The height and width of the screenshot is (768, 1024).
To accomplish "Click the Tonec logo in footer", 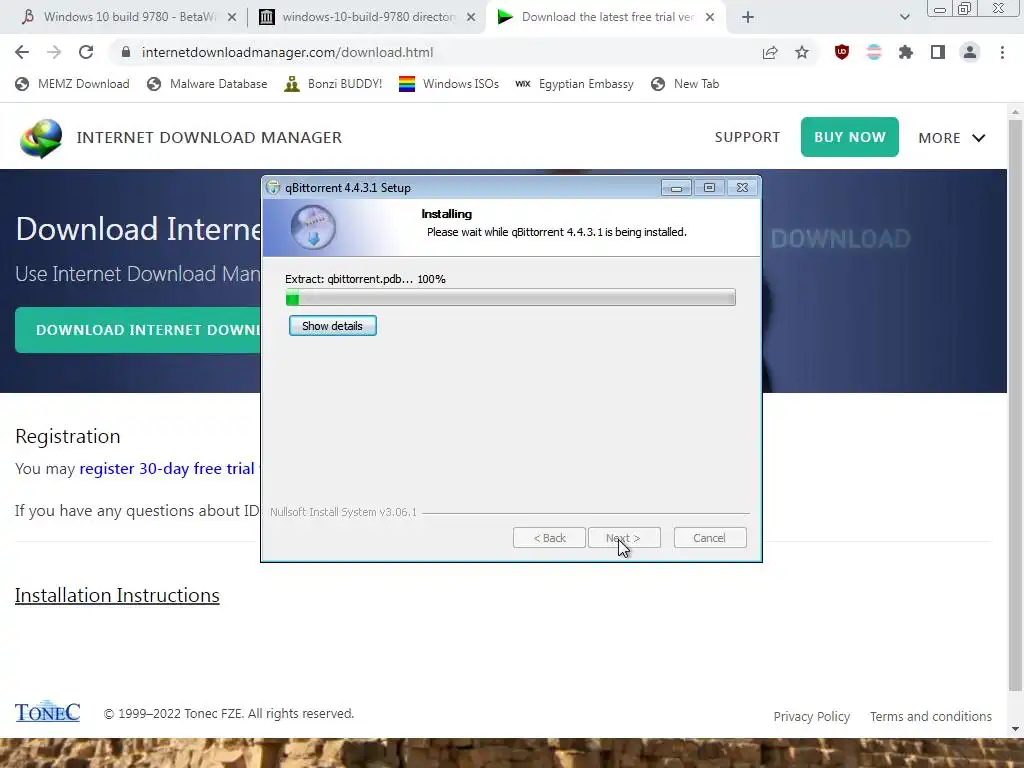I will pos(48,712).
